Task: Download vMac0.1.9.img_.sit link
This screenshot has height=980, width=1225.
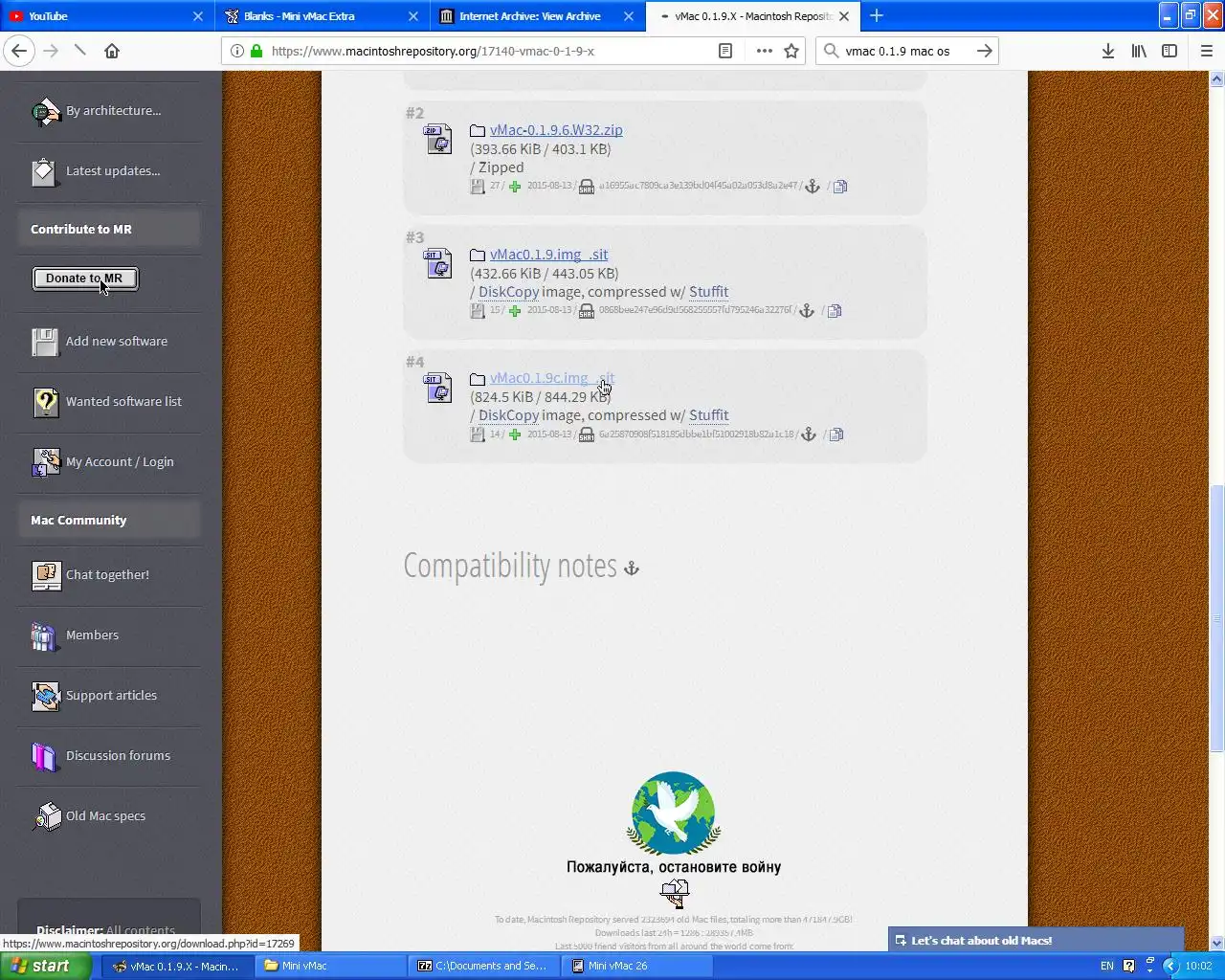Action: point(549,255)
